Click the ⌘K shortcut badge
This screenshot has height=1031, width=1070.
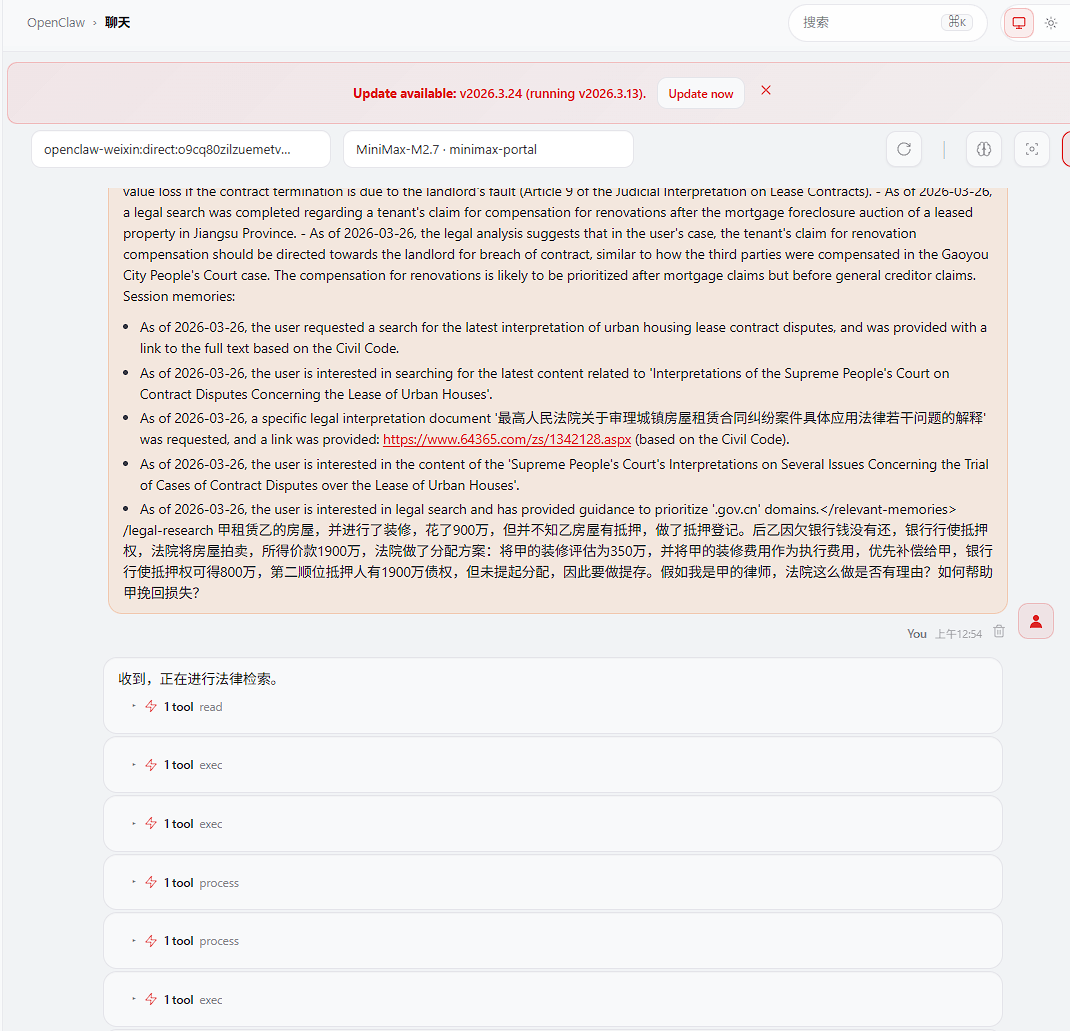click(x=957, y=22)
